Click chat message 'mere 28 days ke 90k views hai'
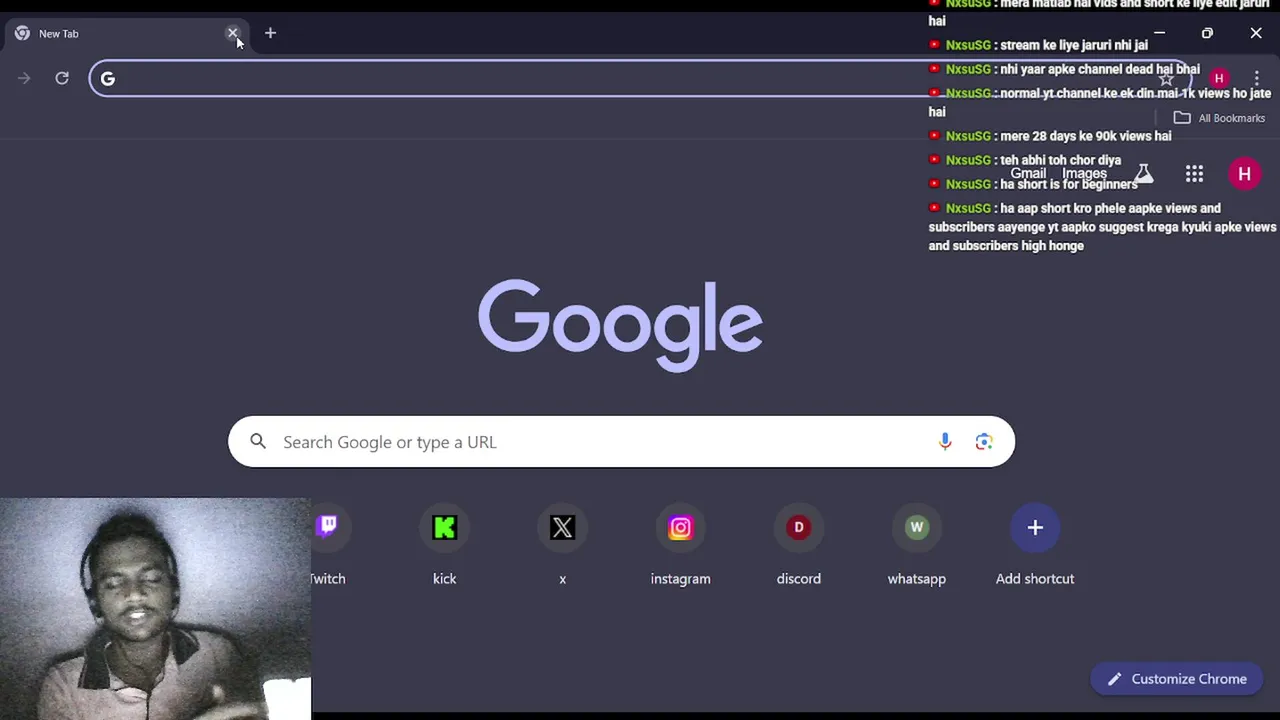The height and width of the screenshot is (720, 1280). 1085,136
